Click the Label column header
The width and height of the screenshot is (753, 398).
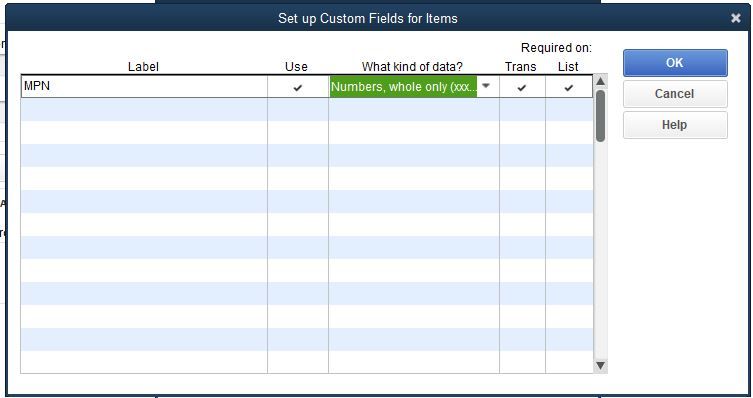tap(143, 67)
